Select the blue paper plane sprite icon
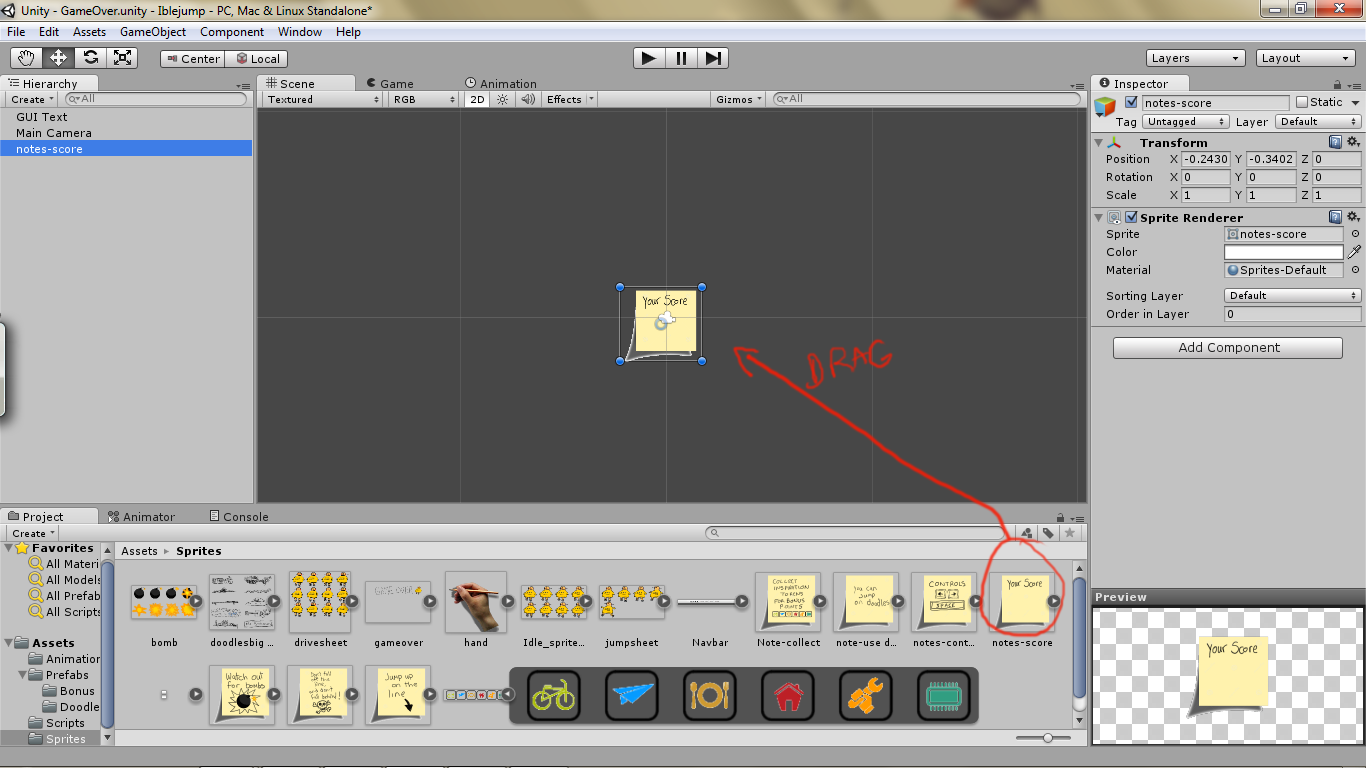This screenshot has width=1366, height=768. [x=632, y=695]
